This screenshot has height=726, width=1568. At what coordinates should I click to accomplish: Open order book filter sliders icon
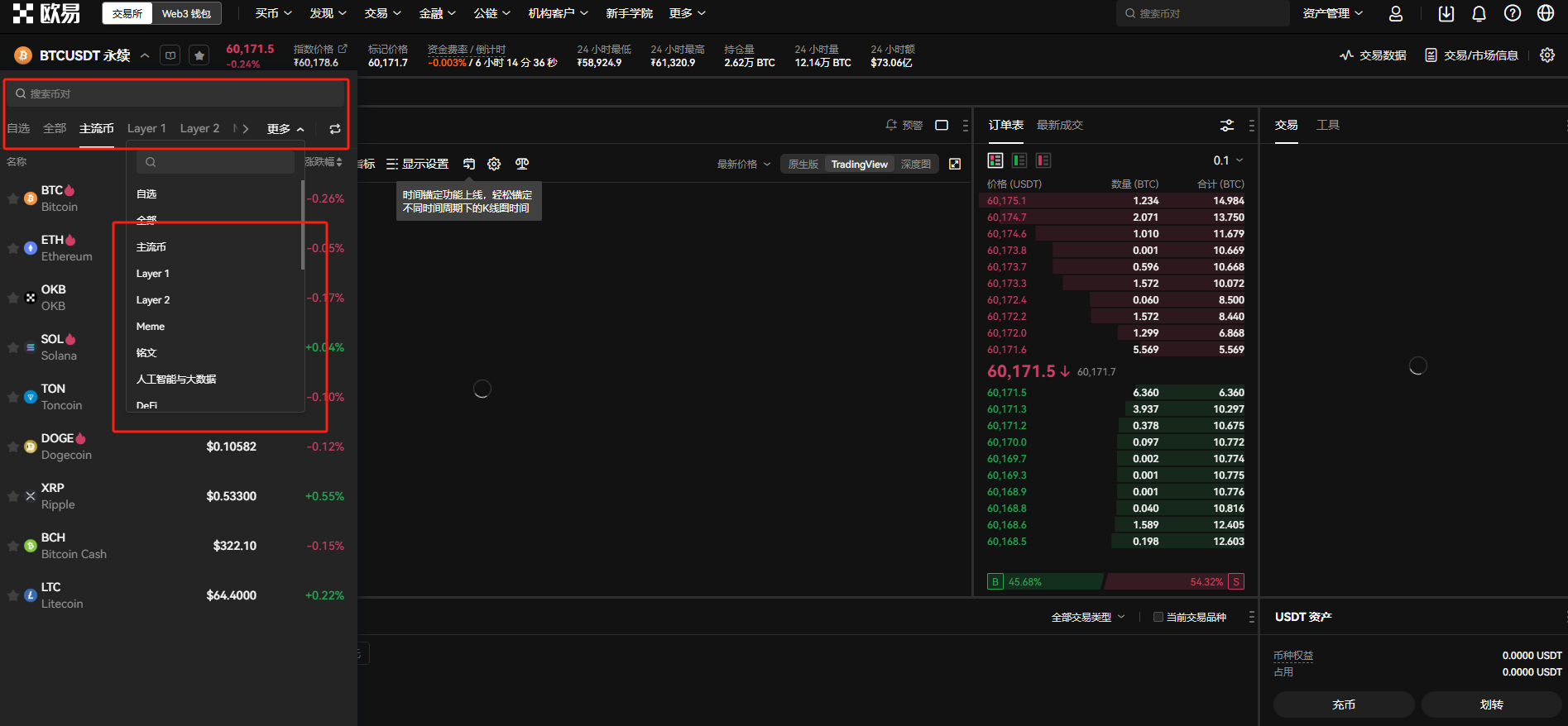click(x=1227, y=125)
